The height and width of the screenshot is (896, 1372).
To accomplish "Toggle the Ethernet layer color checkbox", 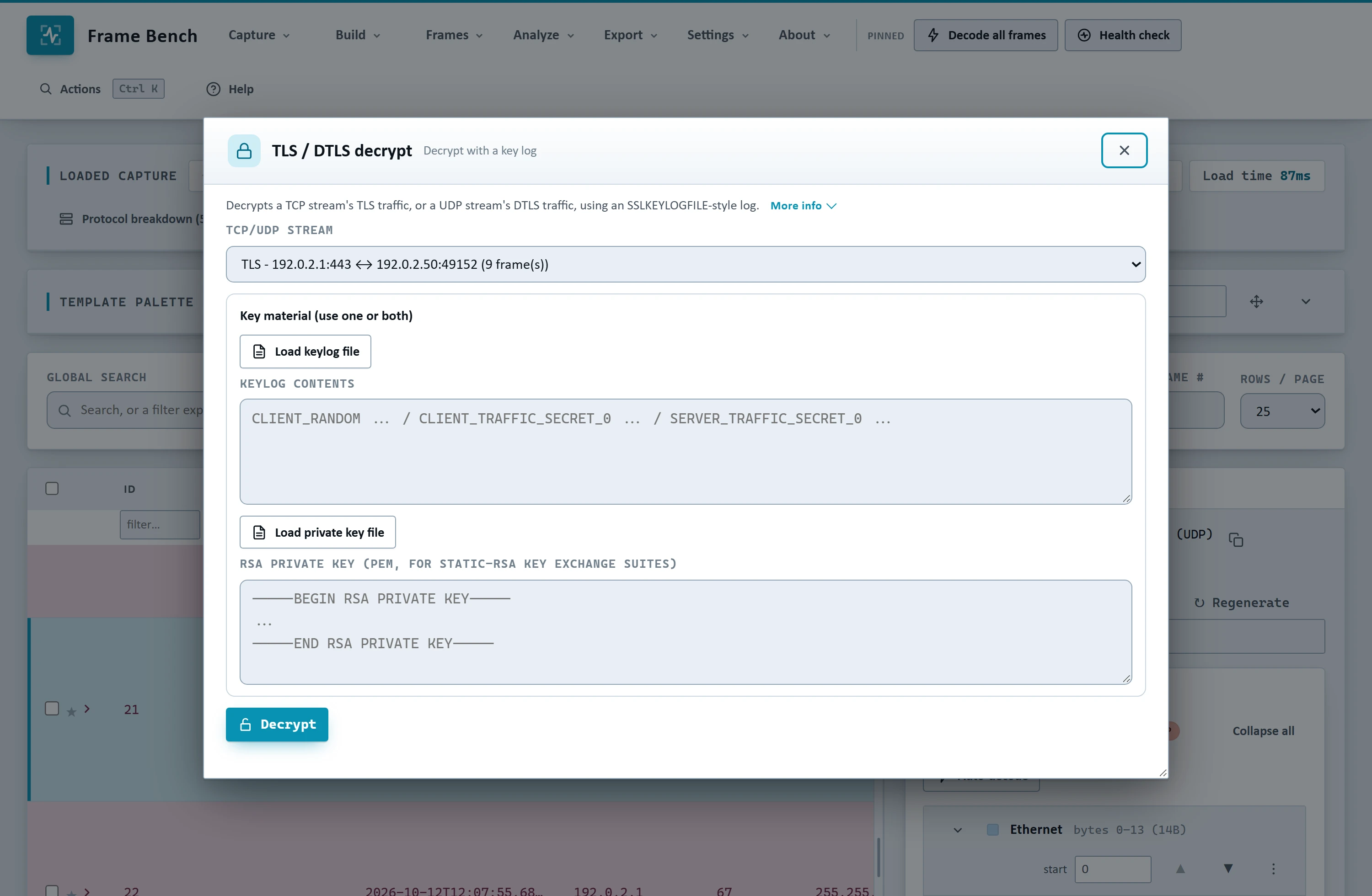I will click(x=993, y=829).
